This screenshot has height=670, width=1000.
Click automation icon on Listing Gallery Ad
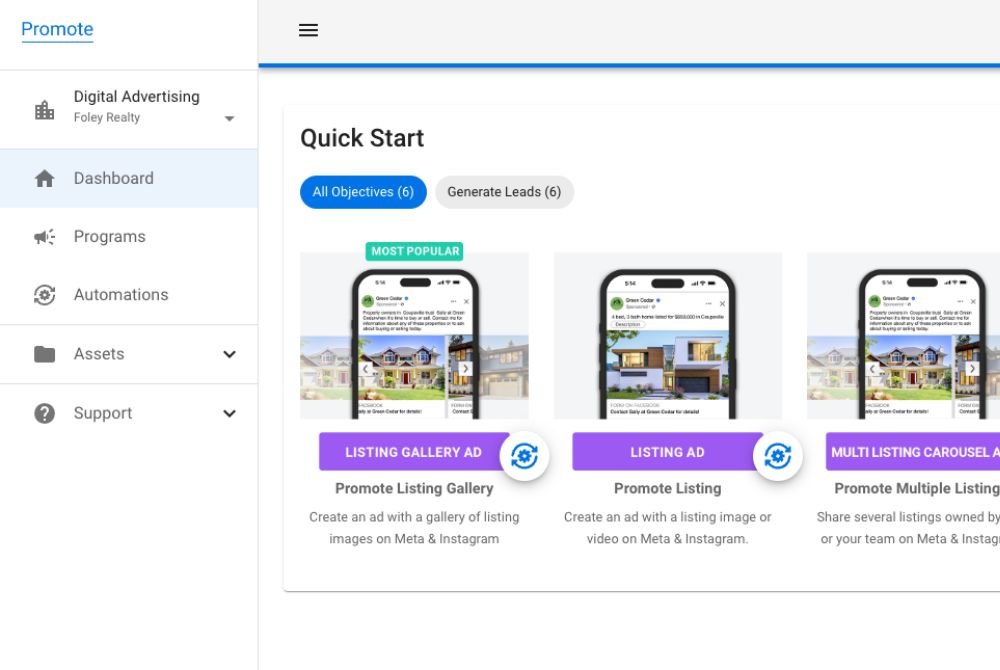pos(524,457)
